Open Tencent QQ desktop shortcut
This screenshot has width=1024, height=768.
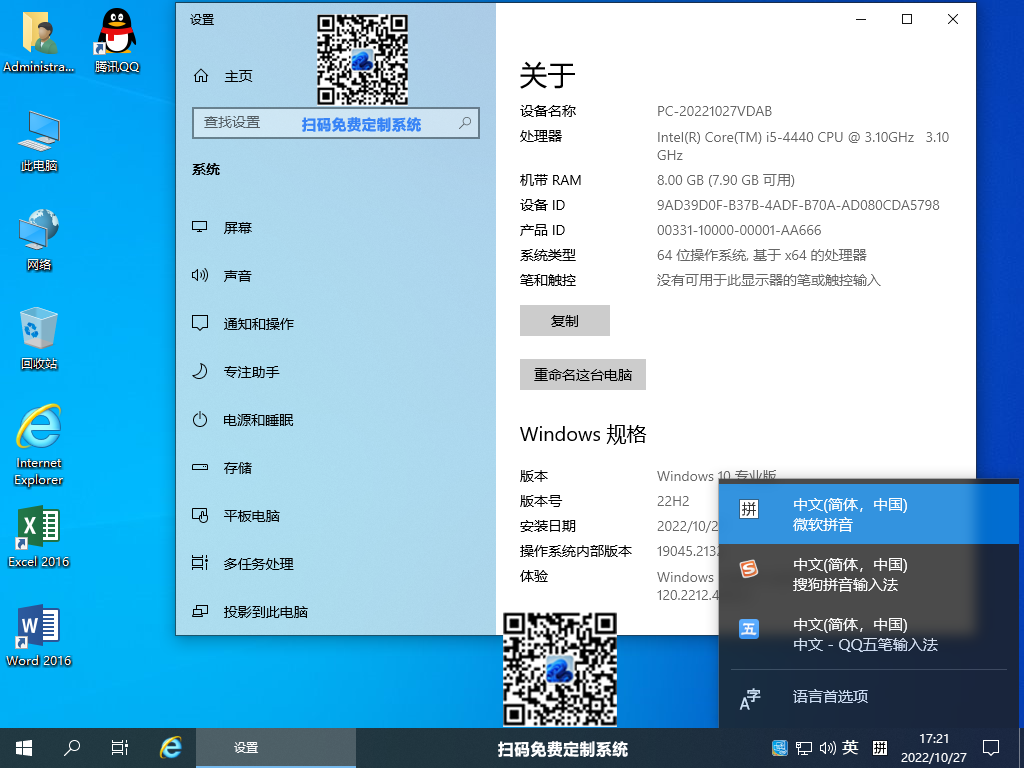click(117, 40)
